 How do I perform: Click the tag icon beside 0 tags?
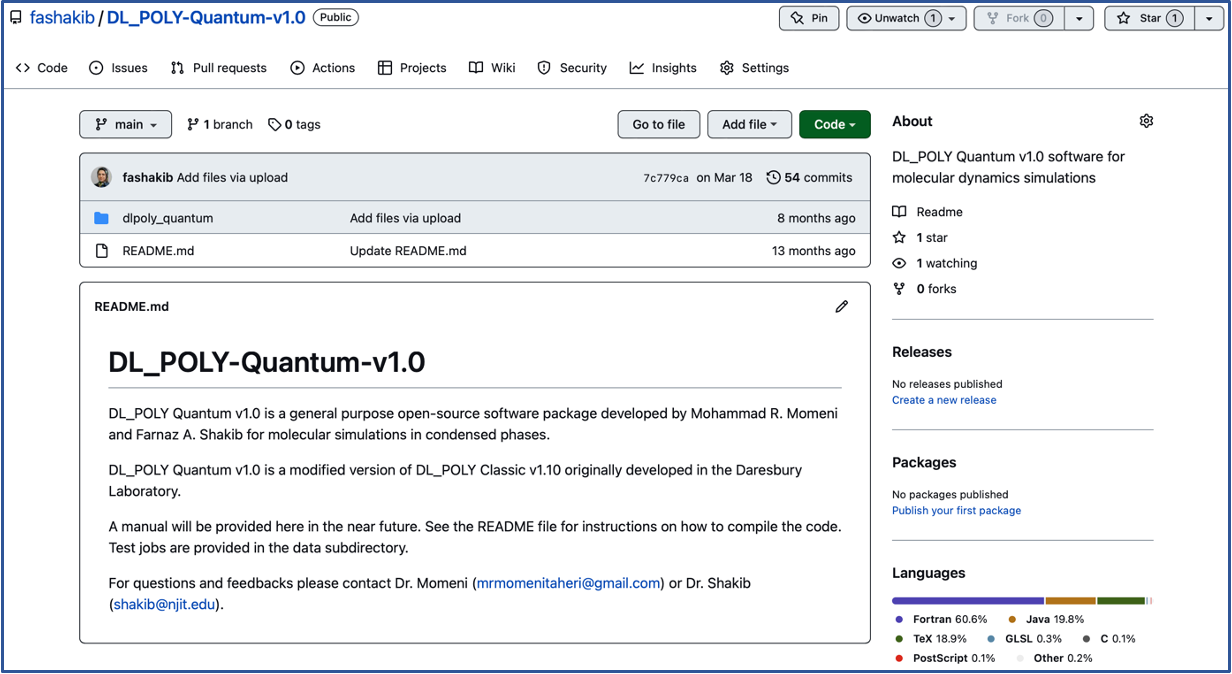274,125
